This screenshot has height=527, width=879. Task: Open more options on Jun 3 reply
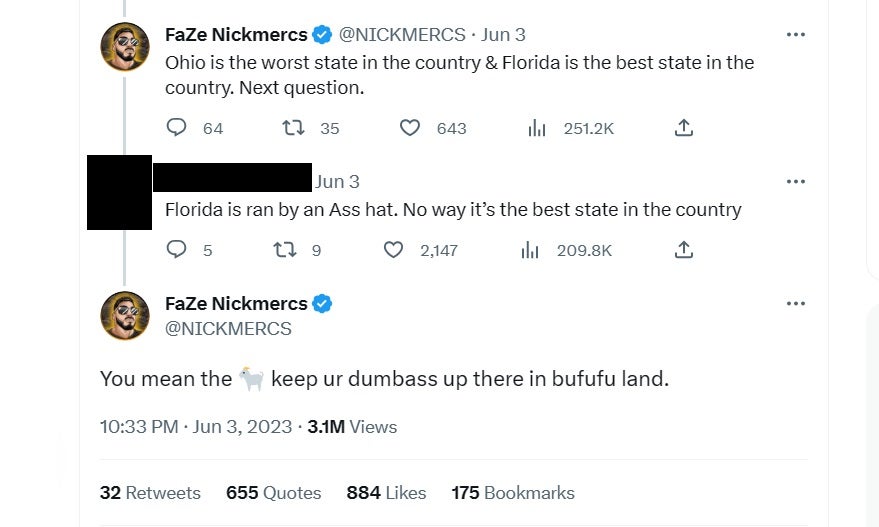click(x=796, y=182)
